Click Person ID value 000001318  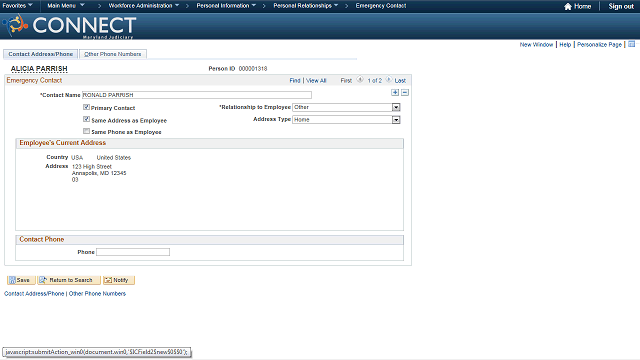pyautogui.click(x=253, y=69)
